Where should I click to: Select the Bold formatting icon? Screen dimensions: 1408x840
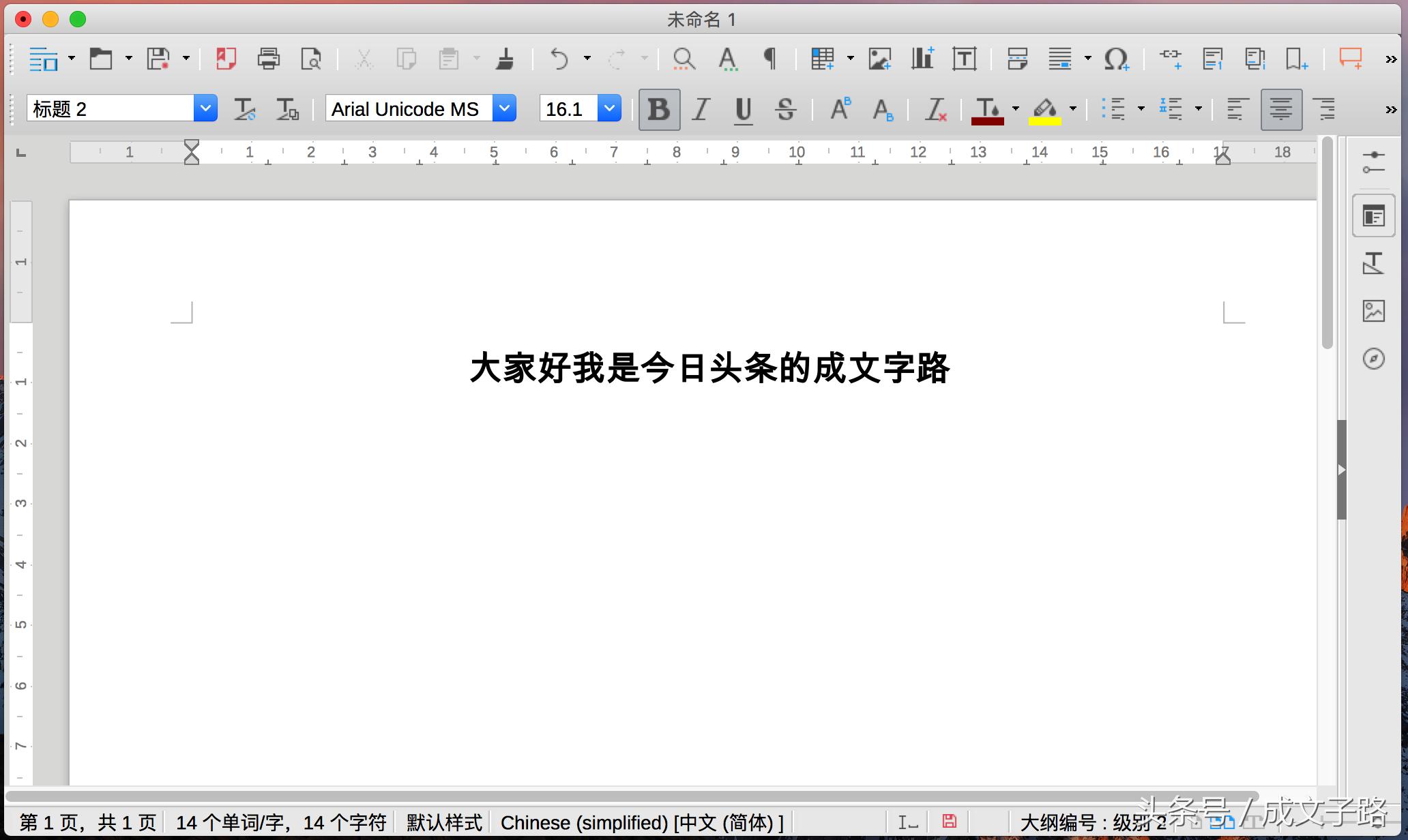coord(658,108)
